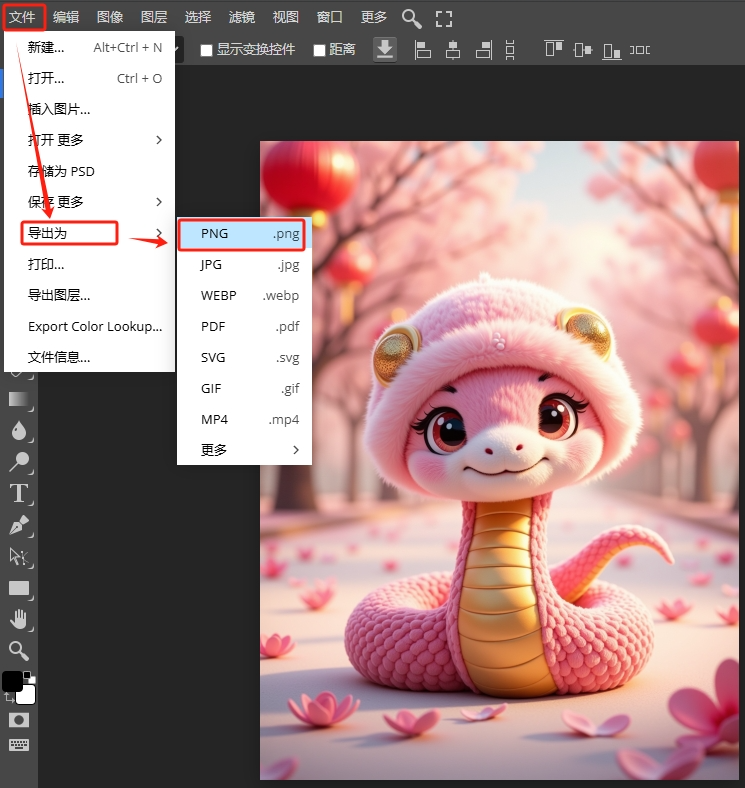The height and width of the screenshot is (788, 745).
Task: Choose Export Color Lookup... entry
Action: click(89, 326)
